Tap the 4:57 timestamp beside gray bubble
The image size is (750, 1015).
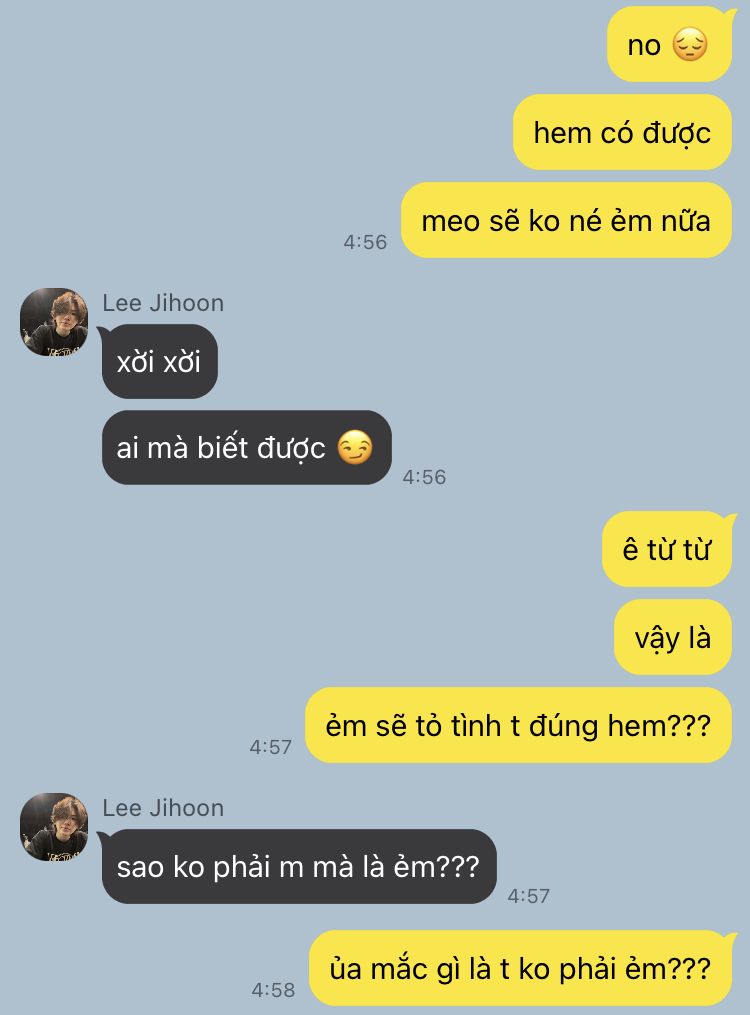coord(529,896)
